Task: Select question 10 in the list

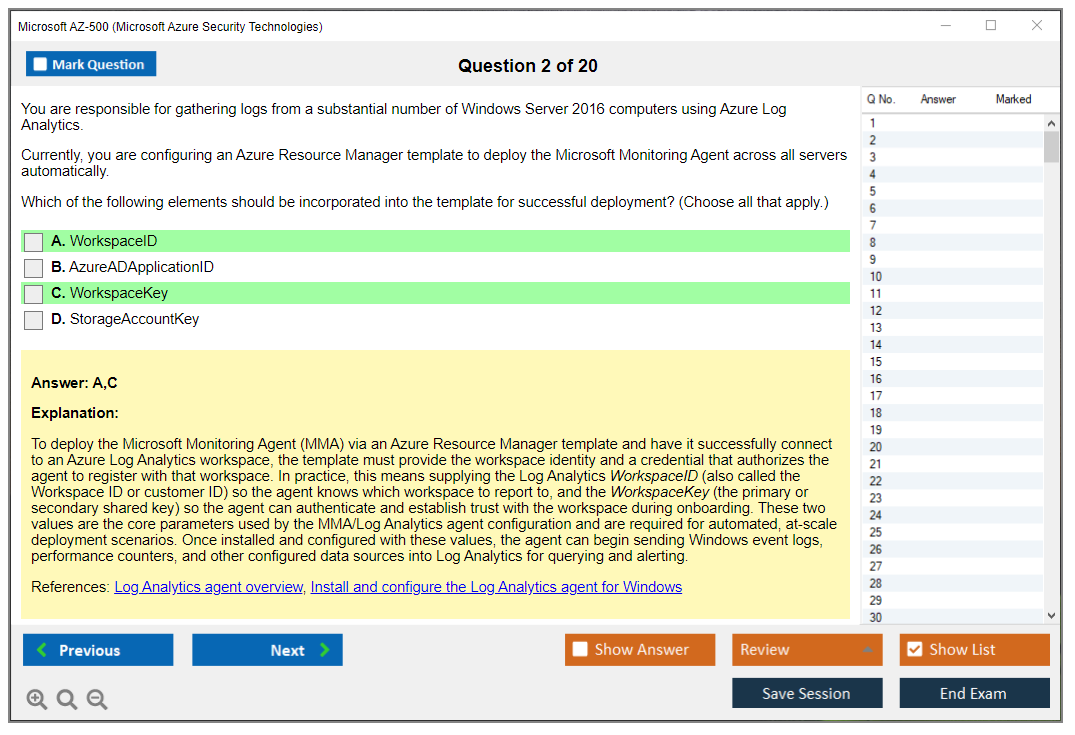Action: coord(876,277)
